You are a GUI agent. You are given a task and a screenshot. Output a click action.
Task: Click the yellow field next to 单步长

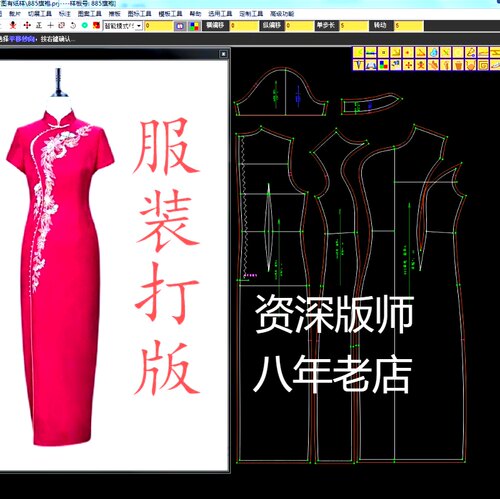coord(354,26)
